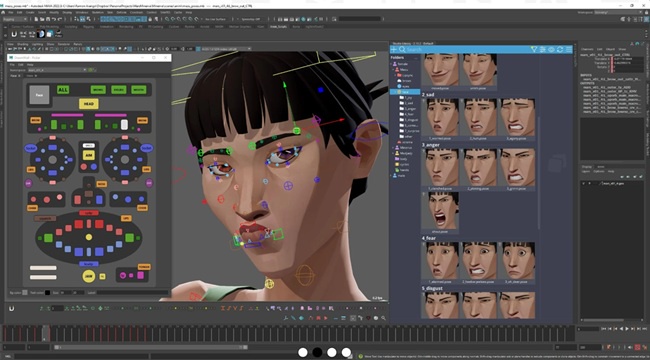Open the Shading menu of the viewport panel

click(x=22, y=44)
